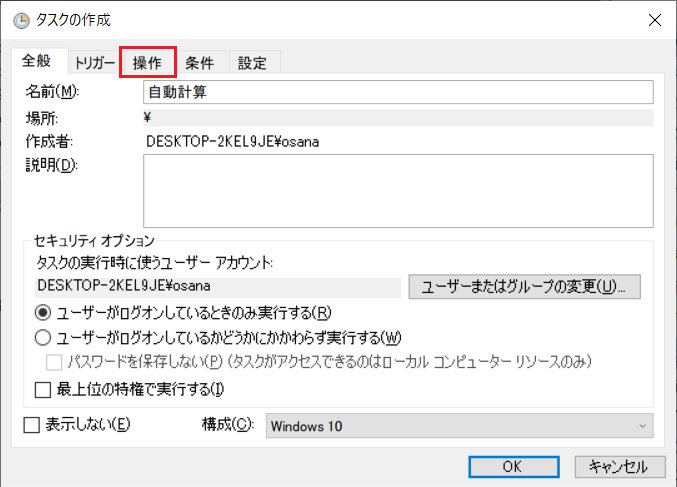Check the 表示しない checkbox
The image size is (677, 487).
32,425
